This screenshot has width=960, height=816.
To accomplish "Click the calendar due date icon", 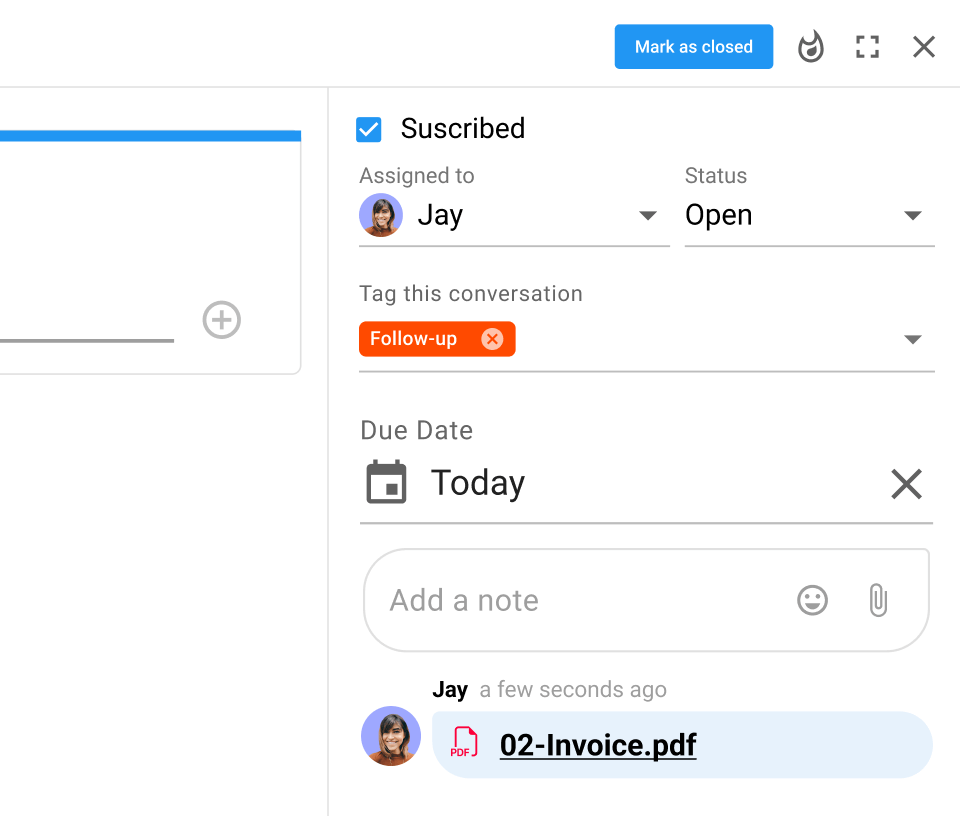I will pos(386,483).
